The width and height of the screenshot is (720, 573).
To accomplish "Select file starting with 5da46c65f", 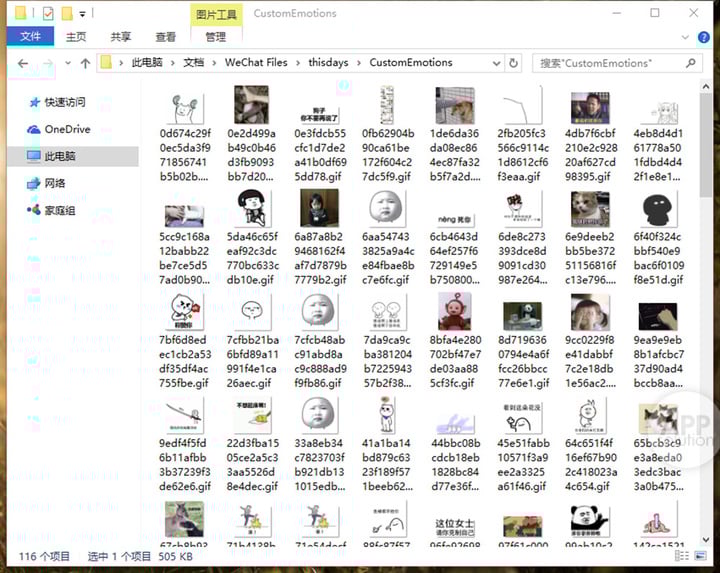I will pyautogui.click(x=252, y=238).
